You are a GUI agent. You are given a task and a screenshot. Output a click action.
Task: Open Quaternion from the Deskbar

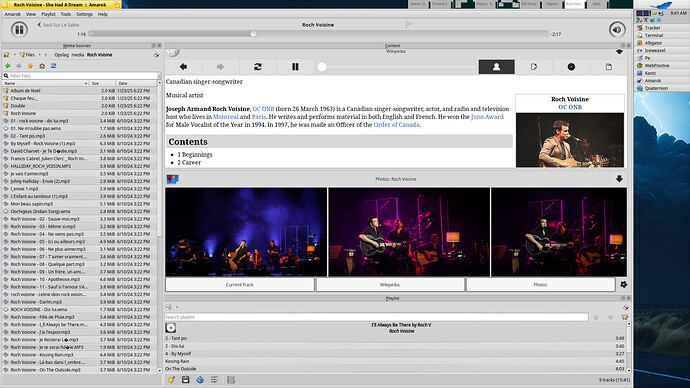tap(656, 88)
